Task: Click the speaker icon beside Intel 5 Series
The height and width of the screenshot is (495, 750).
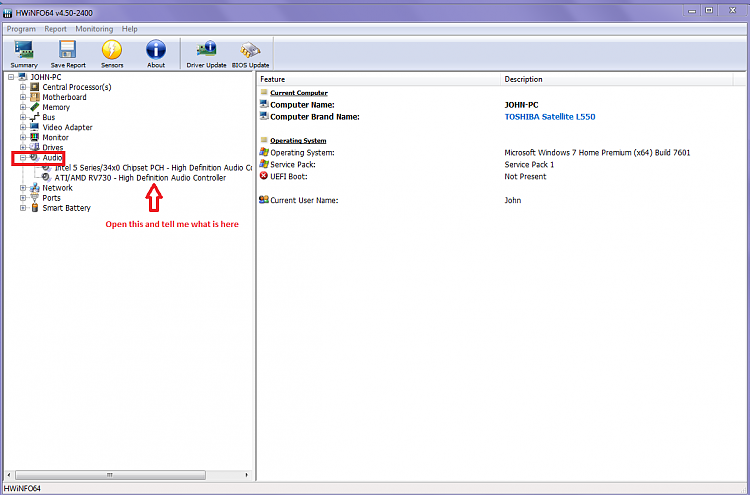Action: click(x=46, y=168)
